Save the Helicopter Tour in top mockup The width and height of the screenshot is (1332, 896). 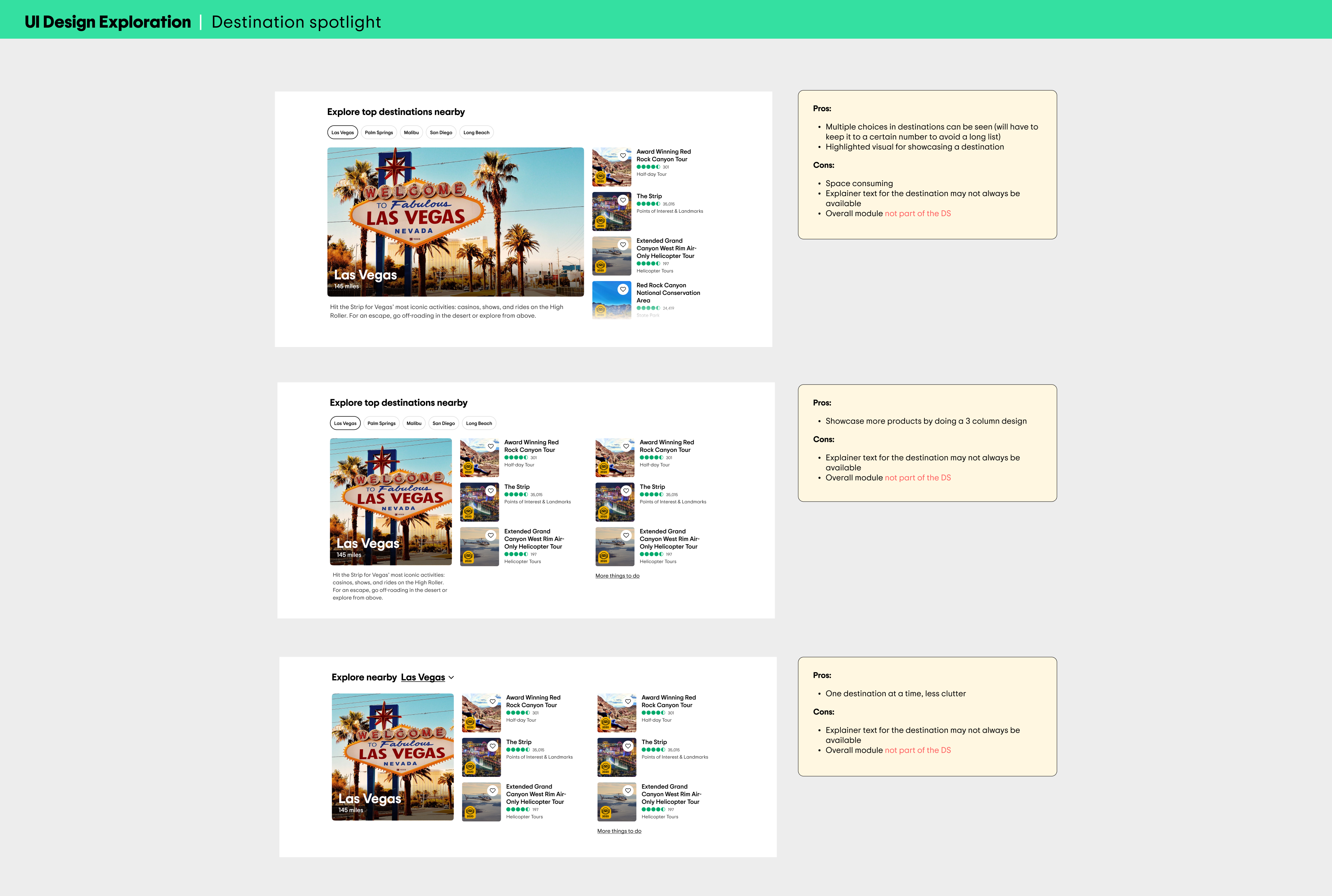pos(623,244)
